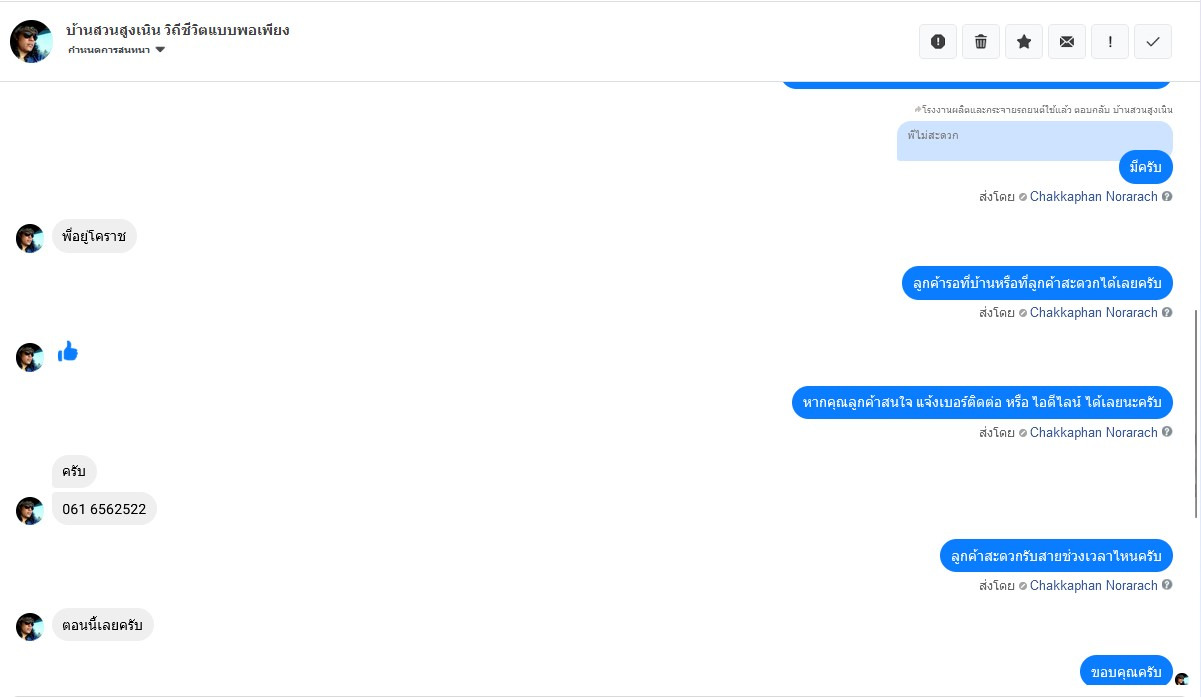The width and height of the screenshot is (1201, 697).
Task: Click the vertical scrollbar of the chat
Action: point(1196,413)
